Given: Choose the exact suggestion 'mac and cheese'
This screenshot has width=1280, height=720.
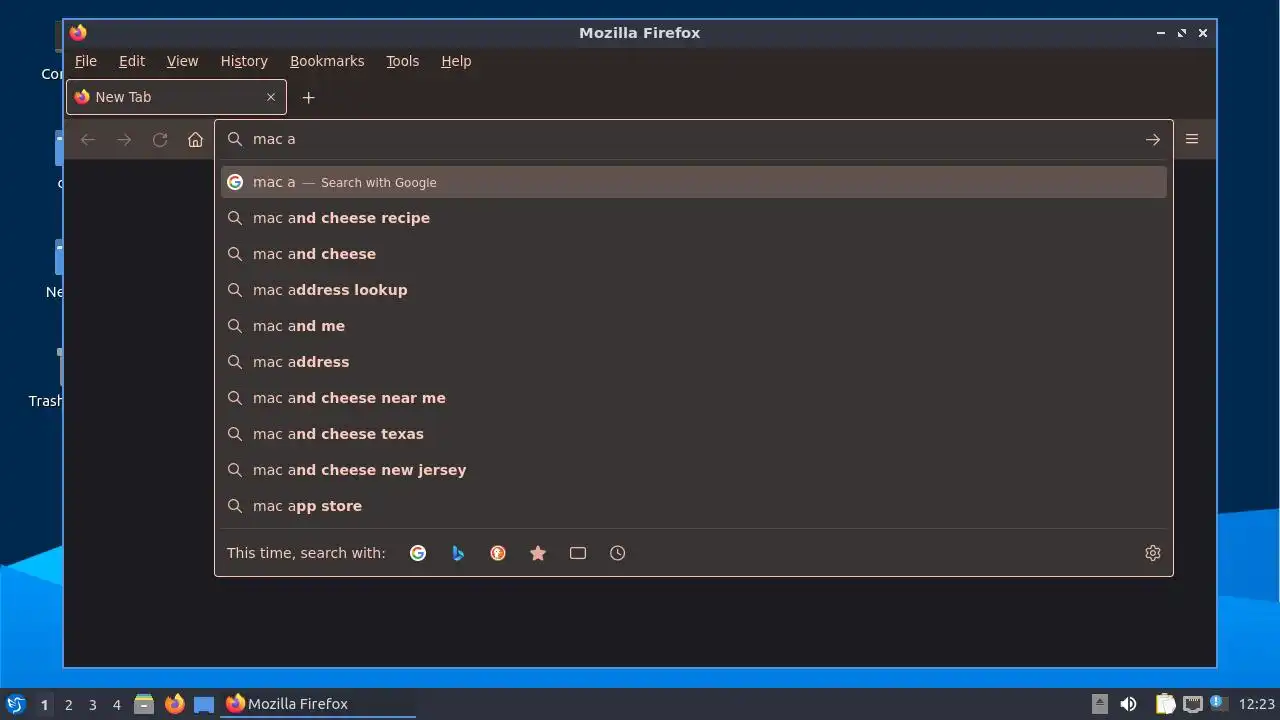Looking at the screenshot, I should point(694,254).
